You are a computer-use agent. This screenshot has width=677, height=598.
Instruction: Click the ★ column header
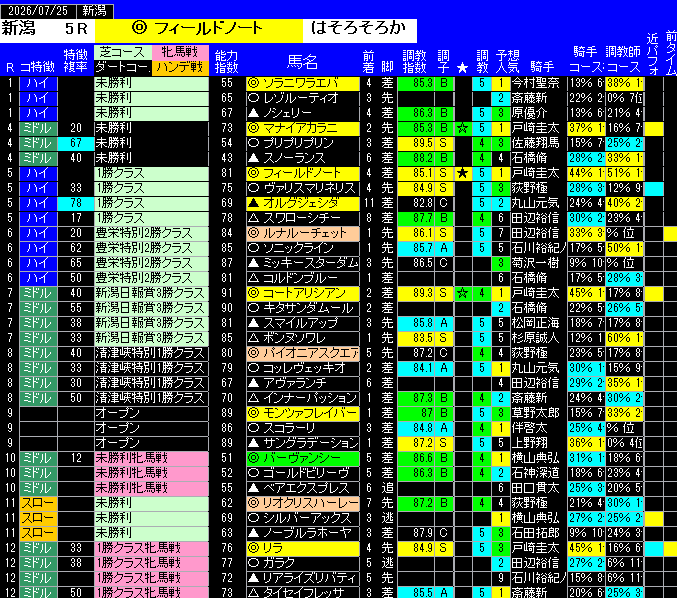462,67
